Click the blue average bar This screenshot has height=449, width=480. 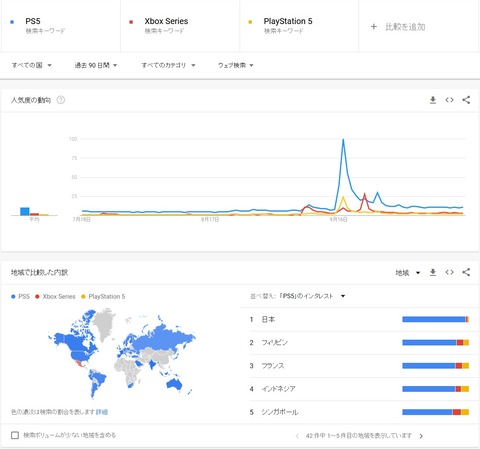pos(25,211)
